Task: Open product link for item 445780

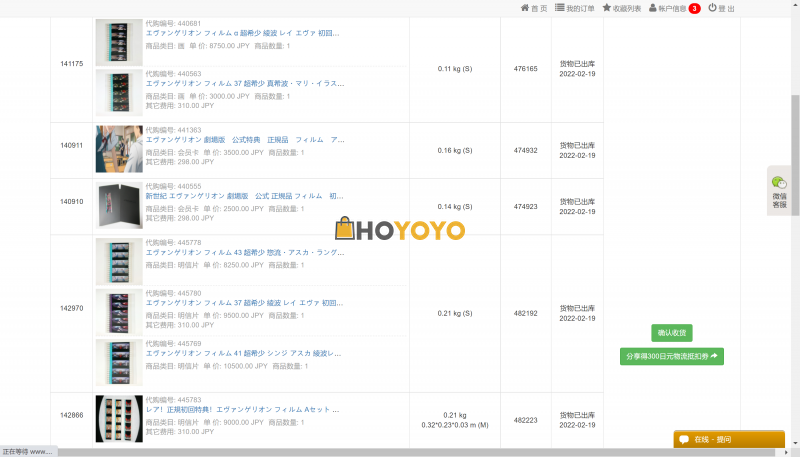Action: [x=244, y=303]
